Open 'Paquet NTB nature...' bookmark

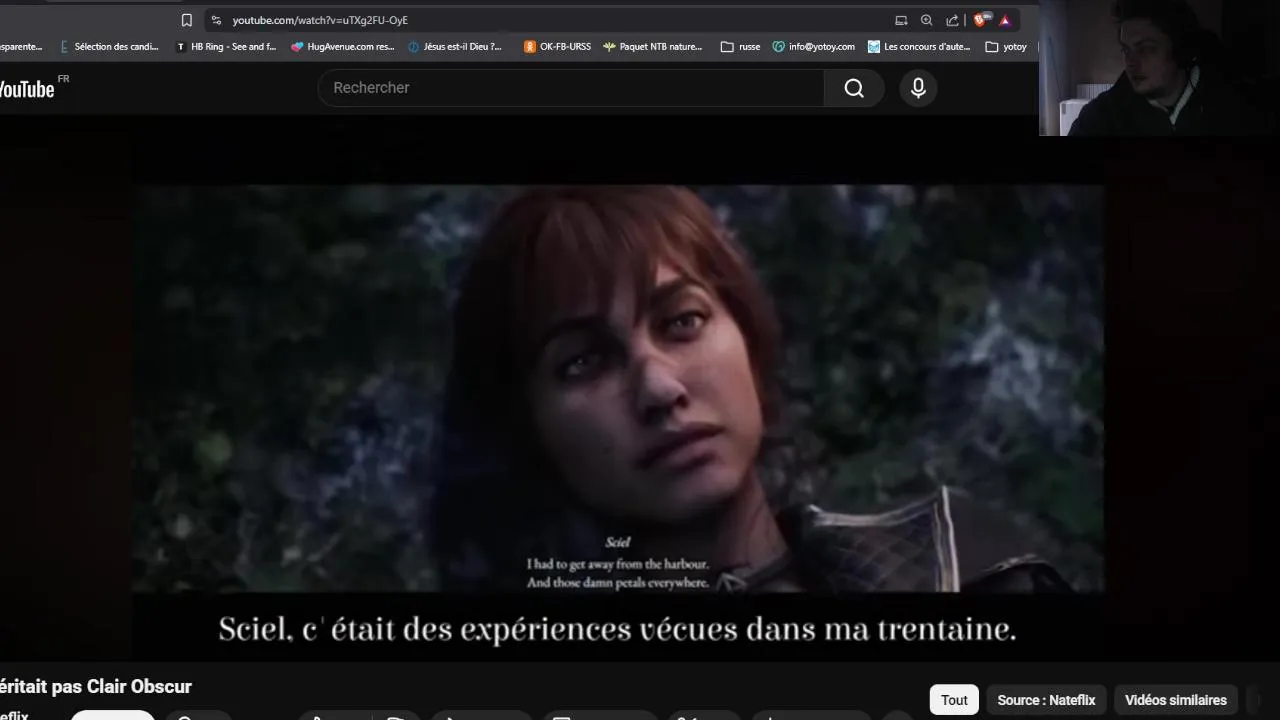click(653, 46)
